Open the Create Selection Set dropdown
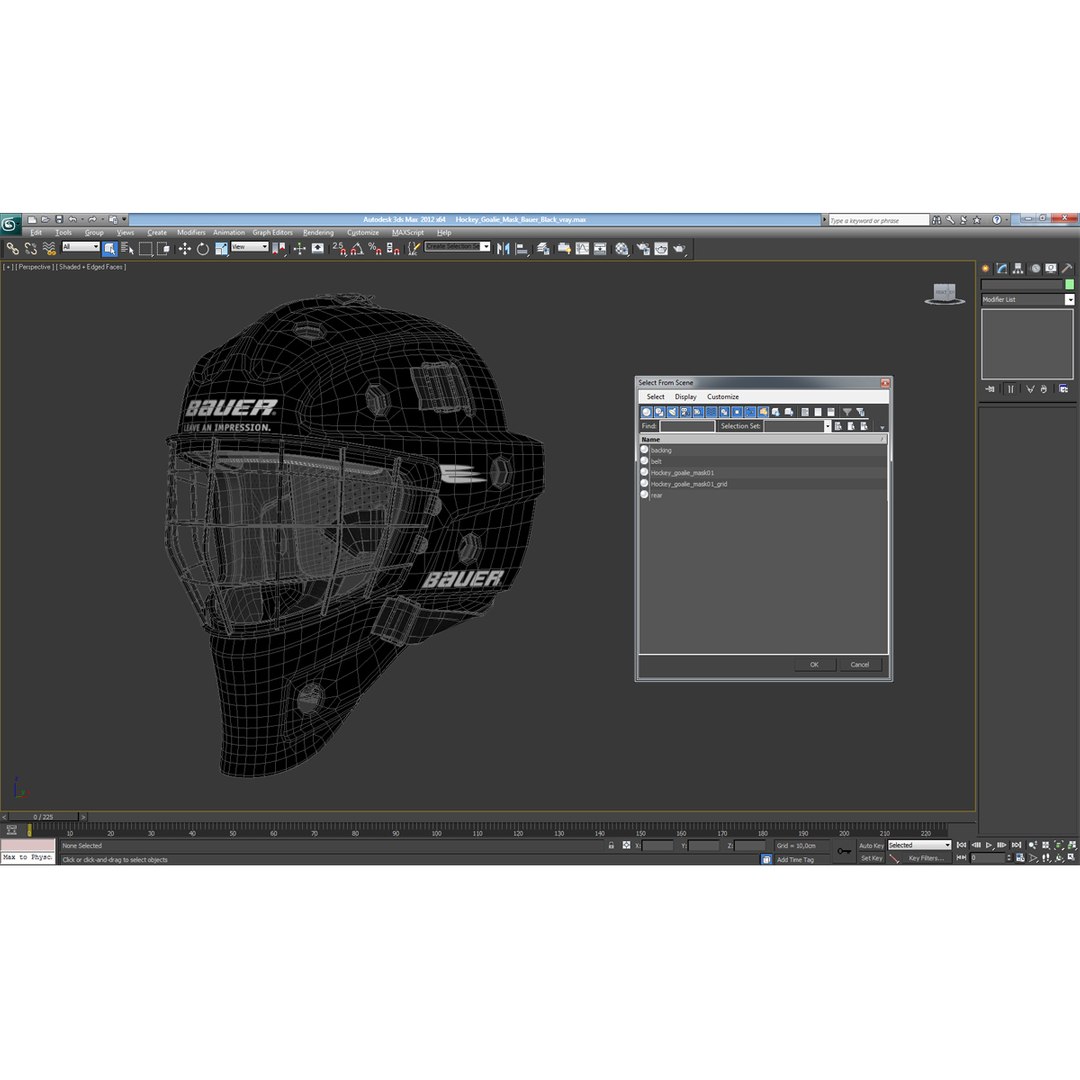This screenshot has height=1080, width=1080. point(457,247)
